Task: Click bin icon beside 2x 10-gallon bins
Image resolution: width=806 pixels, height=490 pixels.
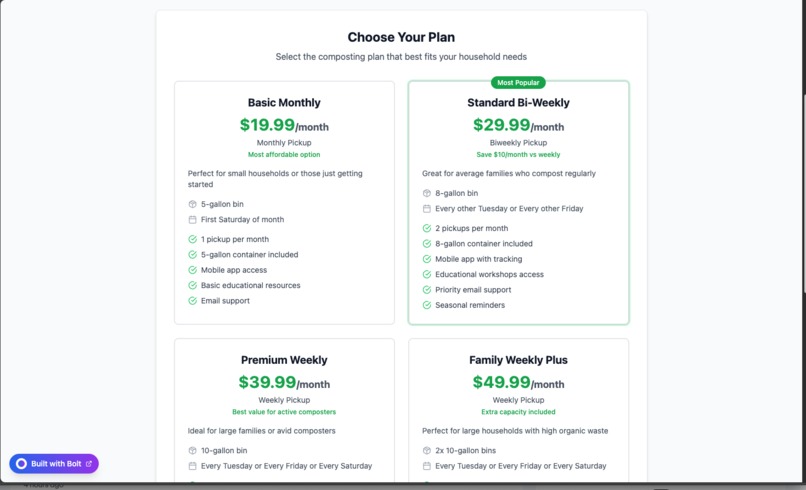Action: (427, 451)
